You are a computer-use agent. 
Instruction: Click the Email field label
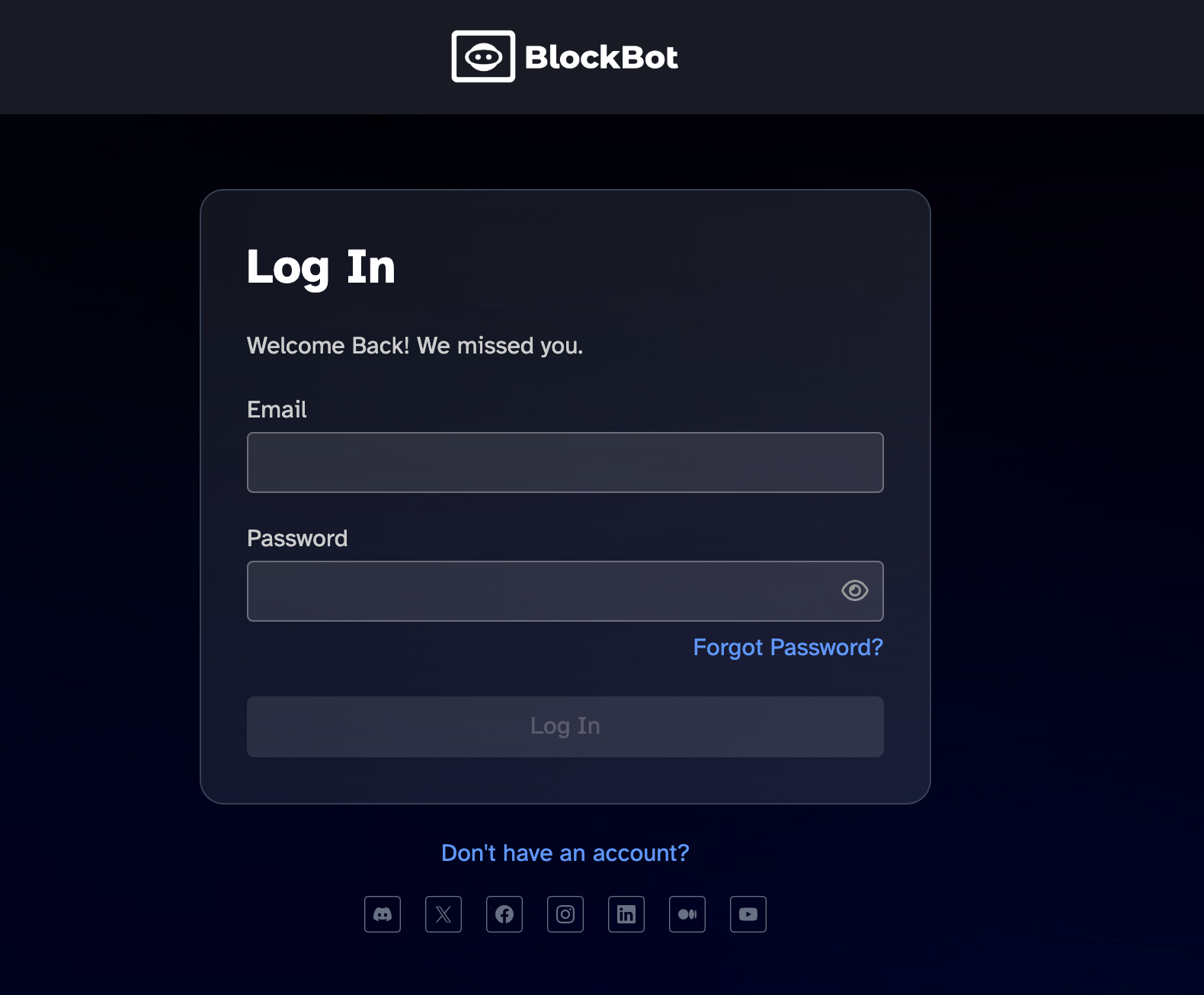(277, 409)
